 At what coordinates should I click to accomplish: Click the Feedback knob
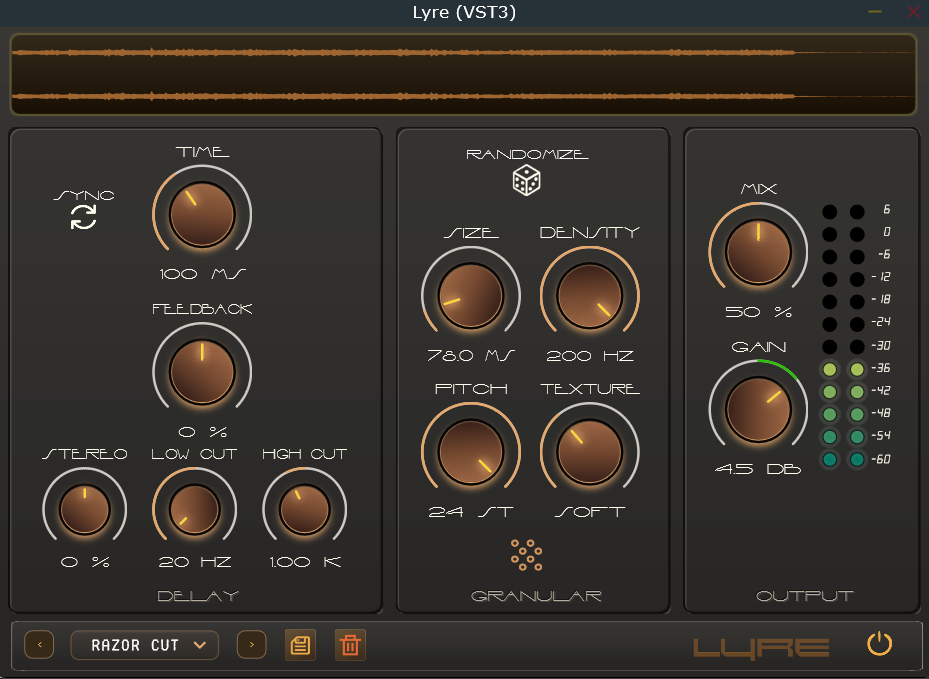click(202, 371)
